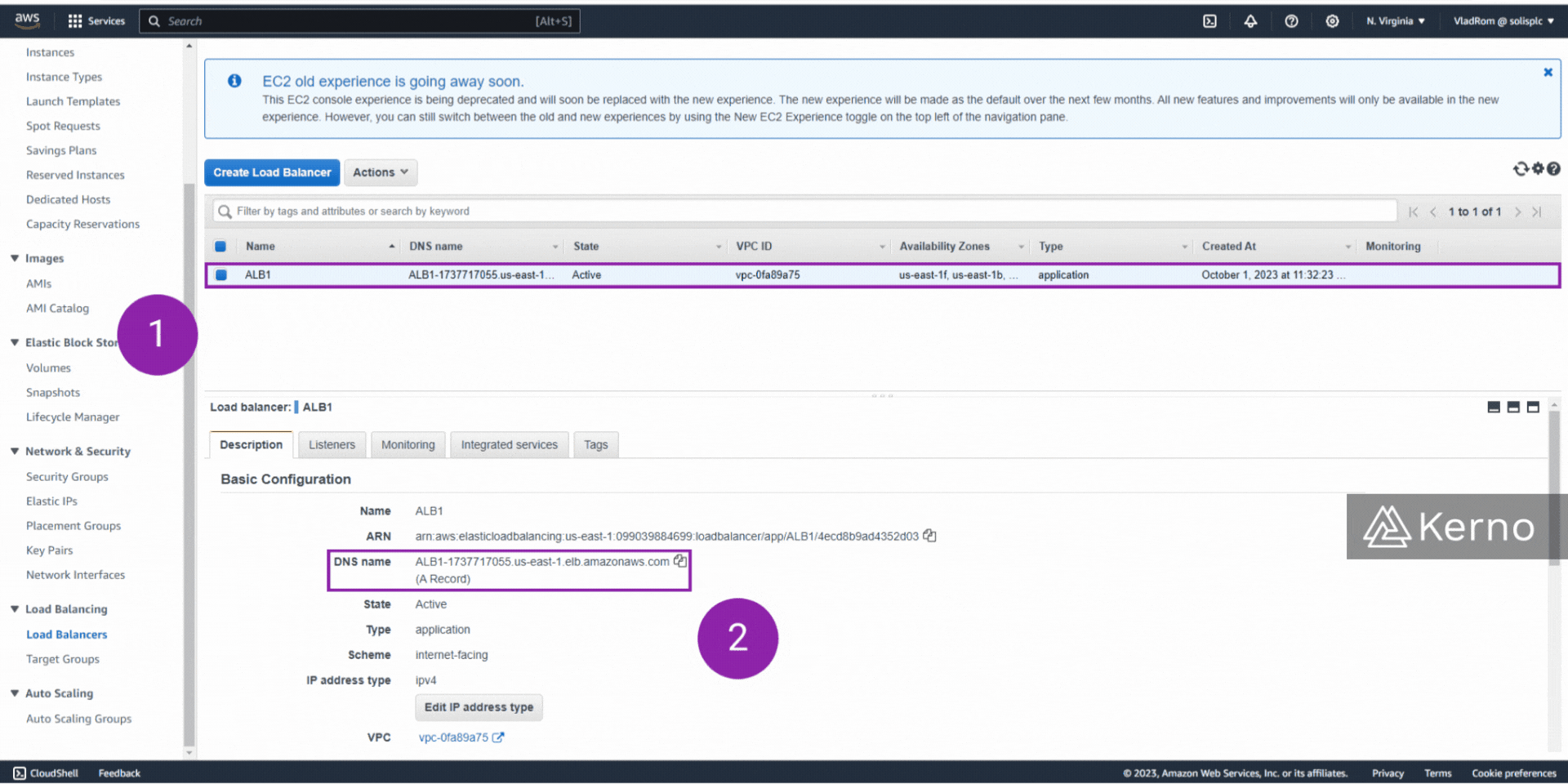Open VPC link external icon

coord(498,737)
